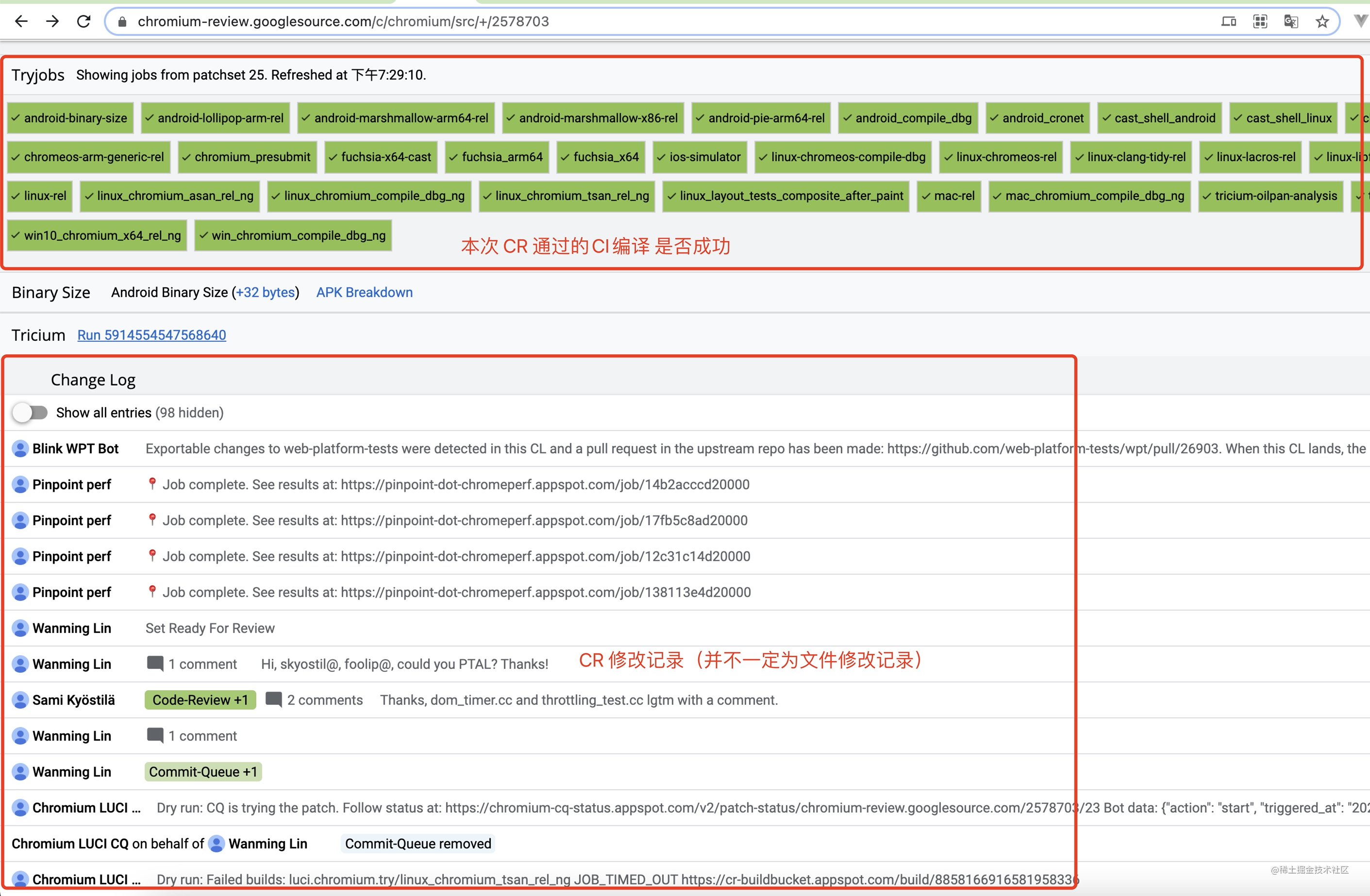Click the lock icon in the address bar

click(x=121, y=21)
